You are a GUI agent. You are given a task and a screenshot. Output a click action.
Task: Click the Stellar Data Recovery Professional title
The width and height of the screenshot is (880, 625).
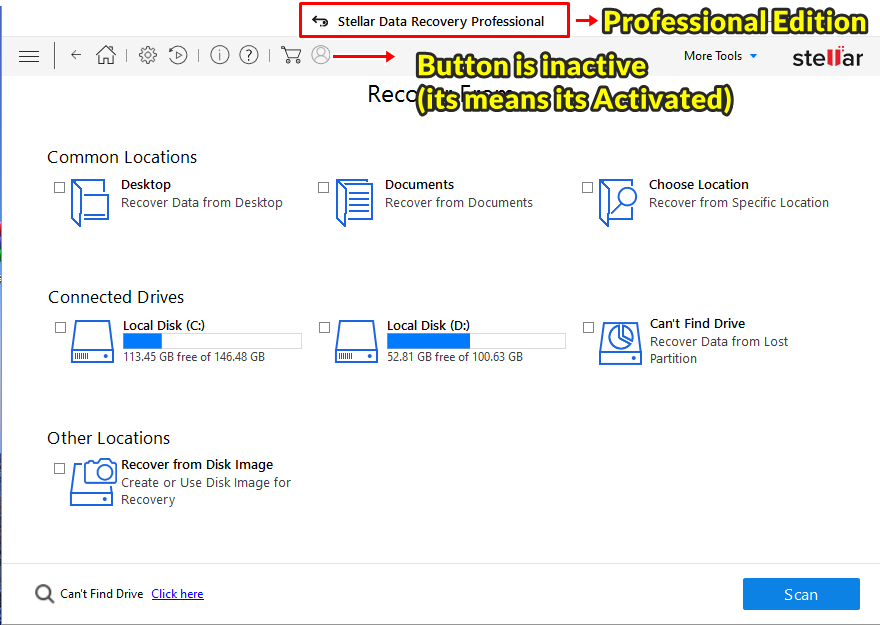pos(441,21)
